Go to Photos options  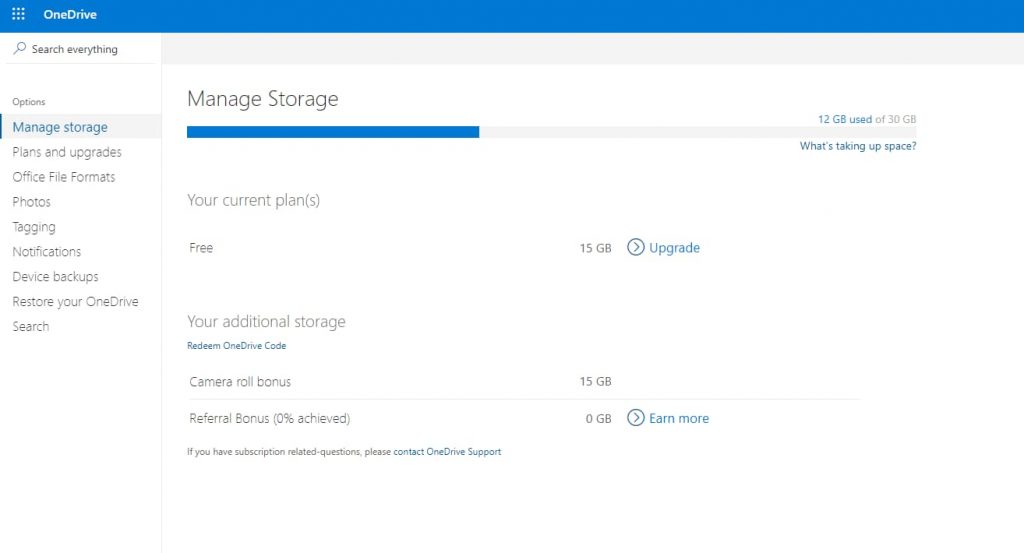31,202
